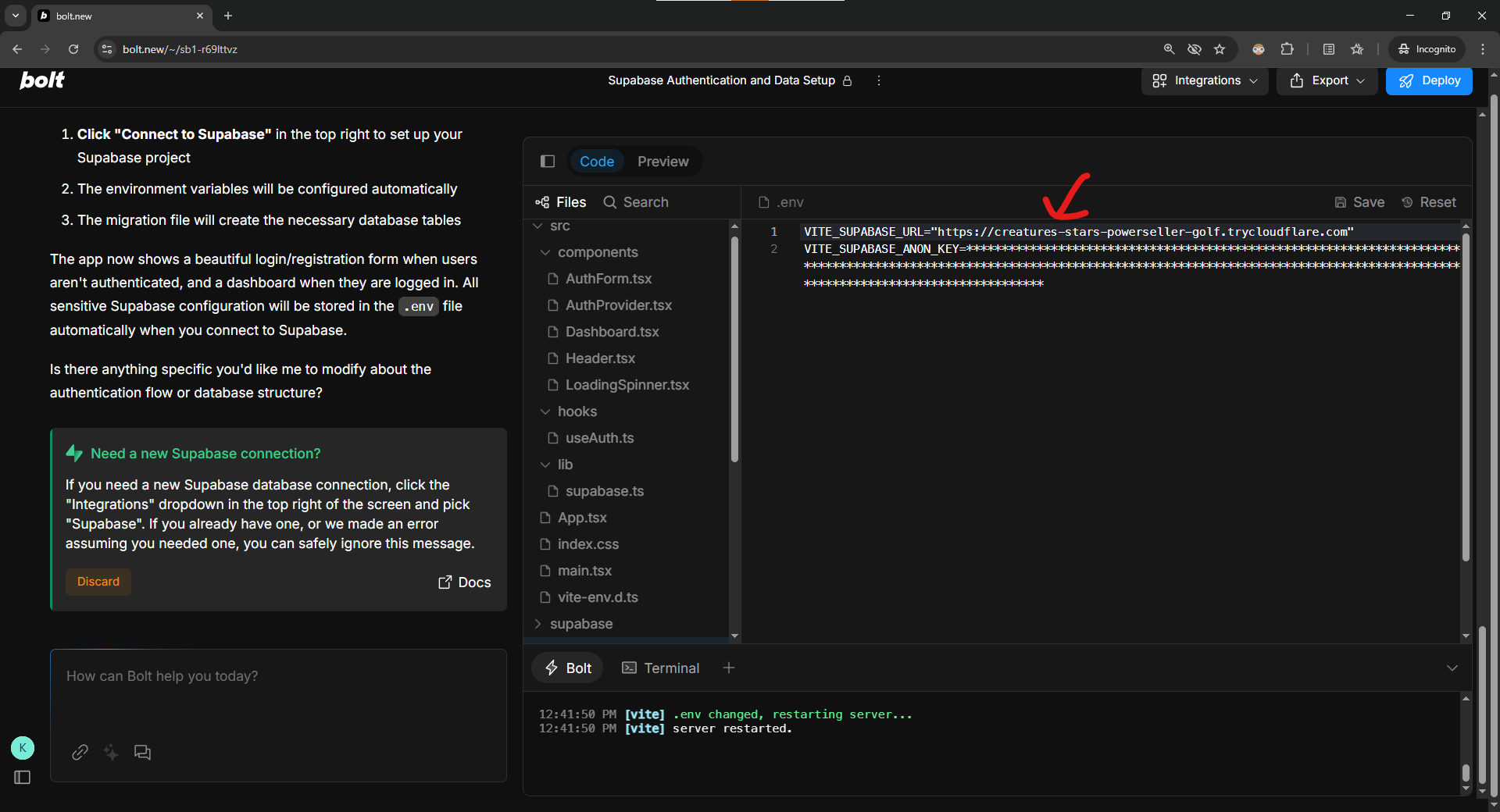Viewport: 1500px width, 812px height.
Task: Expand the supabase folder
Action: 580,624
